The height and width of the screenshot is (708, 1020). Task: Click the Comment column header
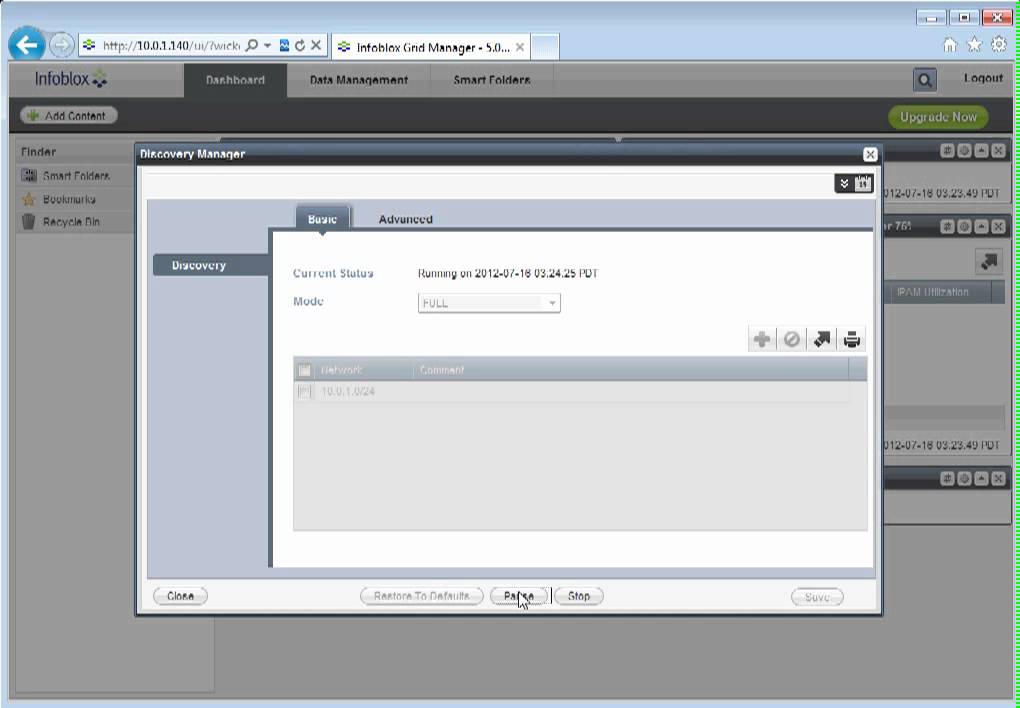coord(631,370)
